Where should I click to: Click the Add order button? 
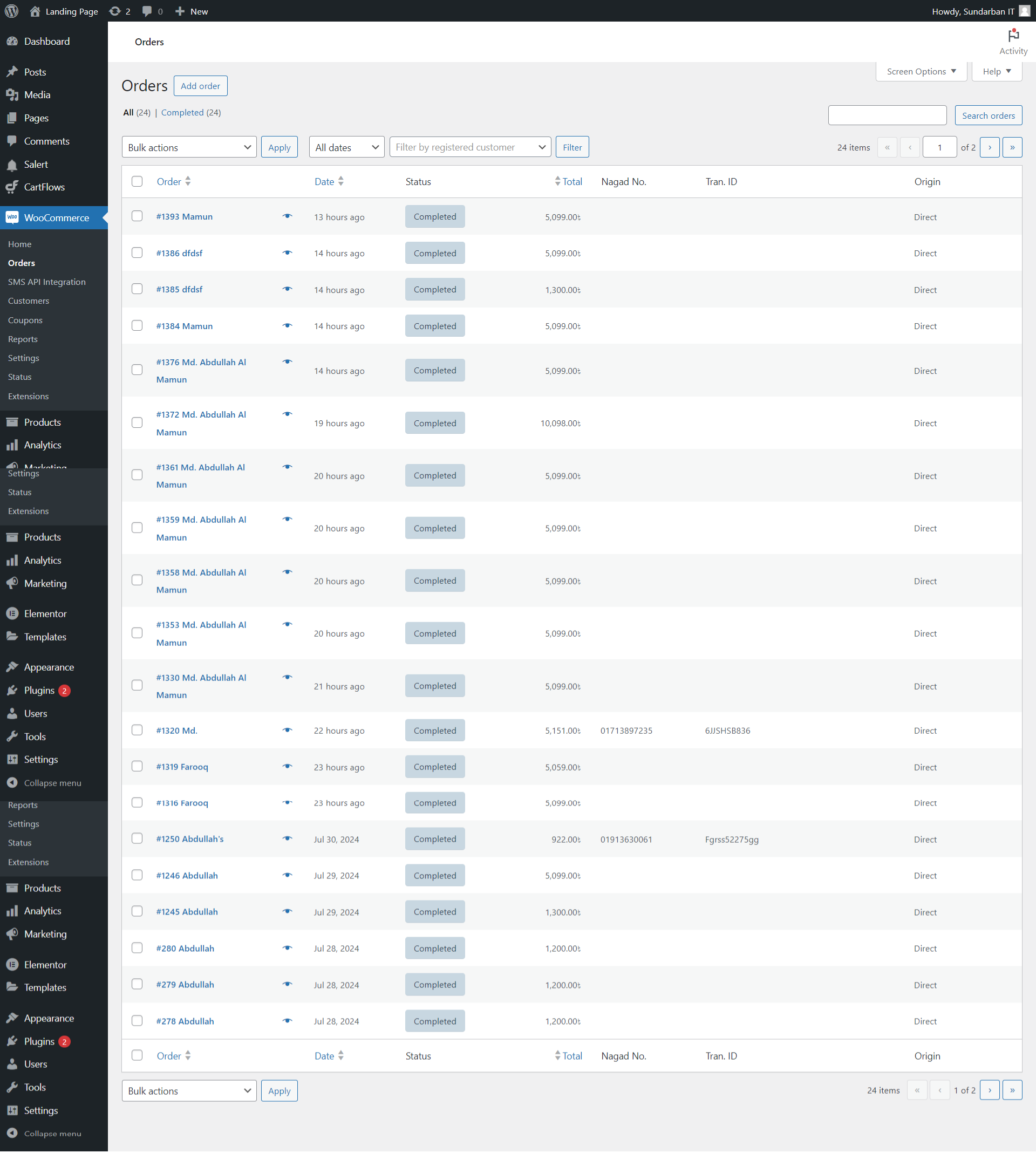pos(200,86)
